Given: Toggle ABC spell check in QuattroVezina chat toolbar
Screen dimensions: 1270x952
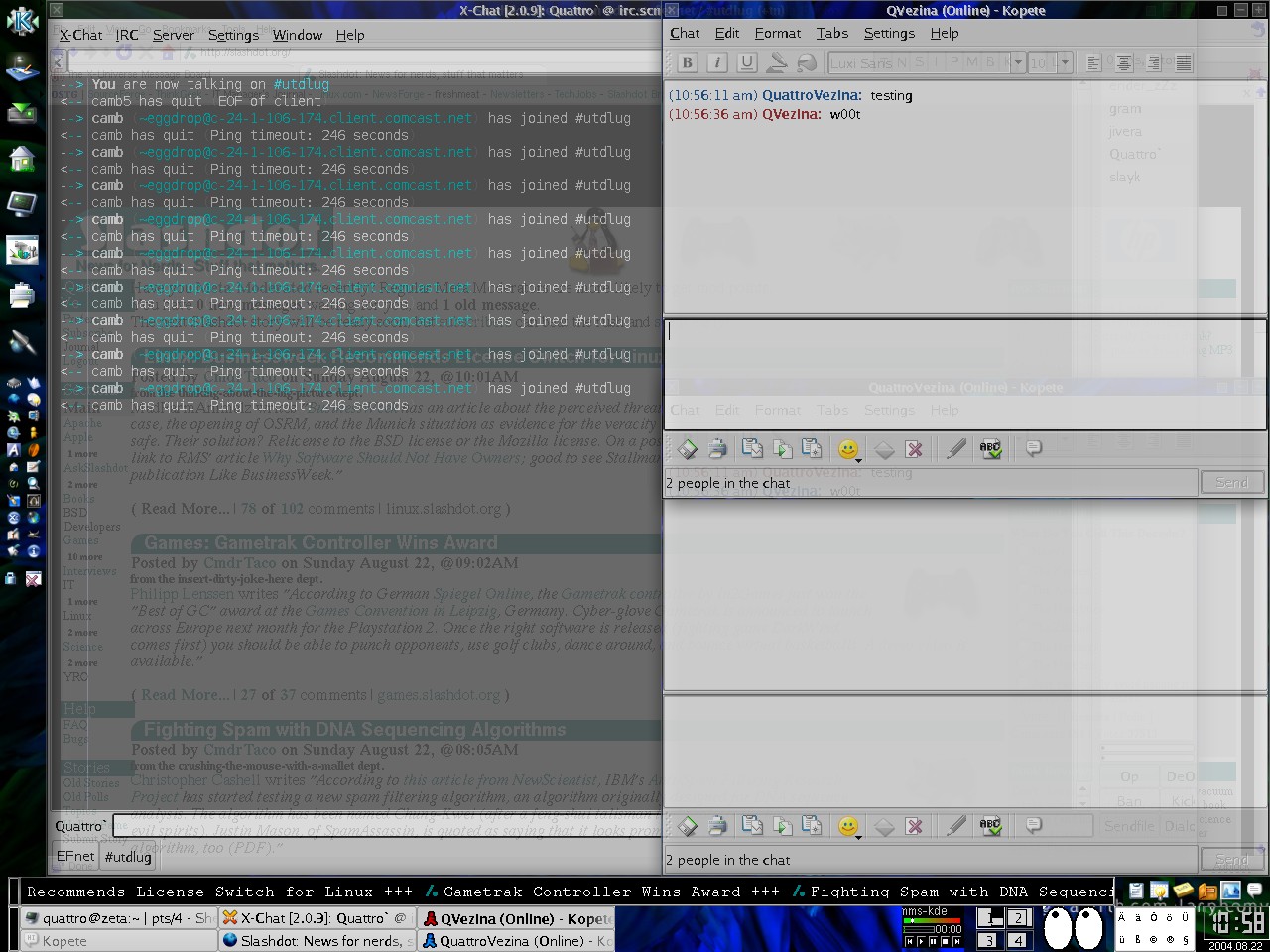Looking at the screenshot, I should 990,826.
